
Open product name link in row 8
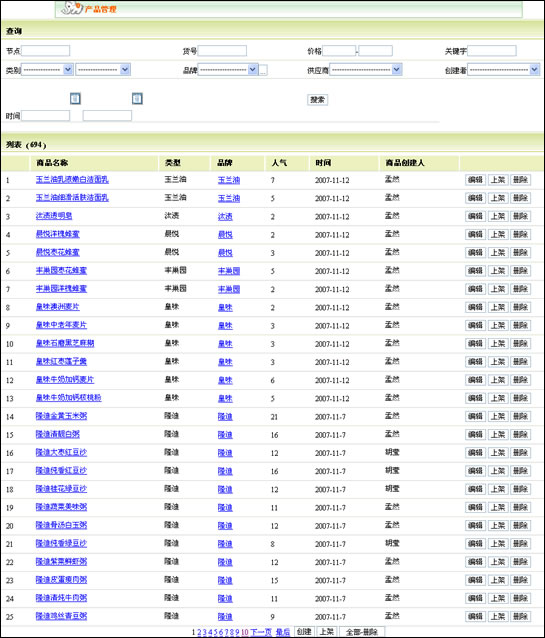pyautogui.click(x=57, y=307)
